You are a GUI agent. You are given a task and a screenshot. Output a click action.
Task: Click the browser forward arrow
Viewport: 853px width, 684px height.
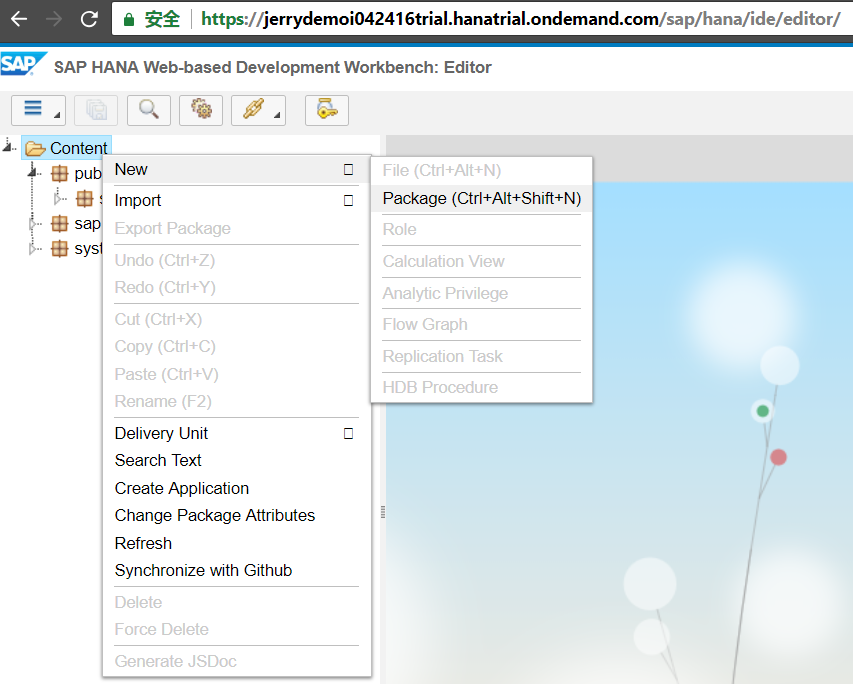(54, 19)
